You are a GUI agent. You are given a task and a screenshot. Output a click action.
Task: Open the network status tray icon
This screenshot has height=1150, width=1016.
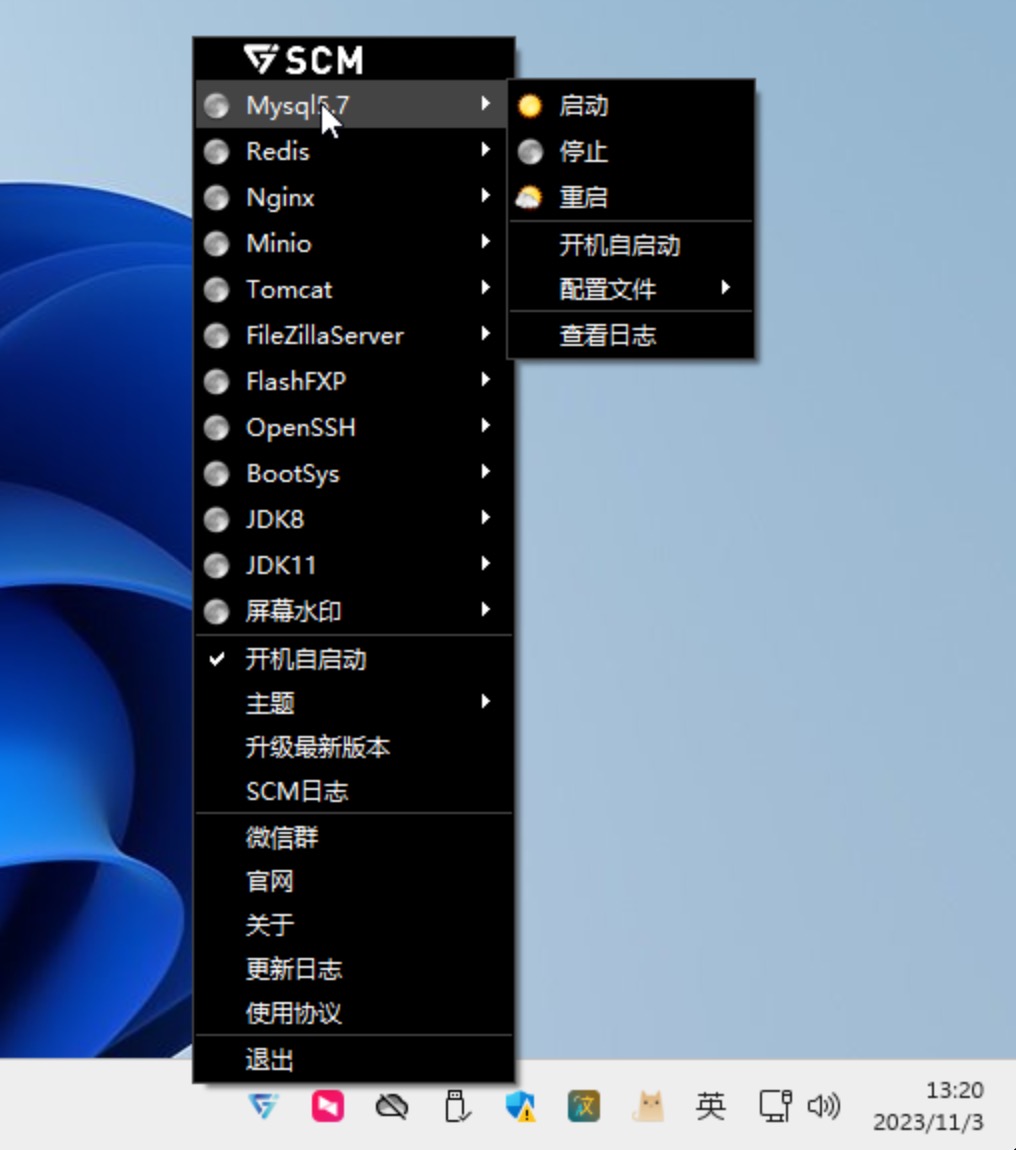click(x=775, y=1106)
